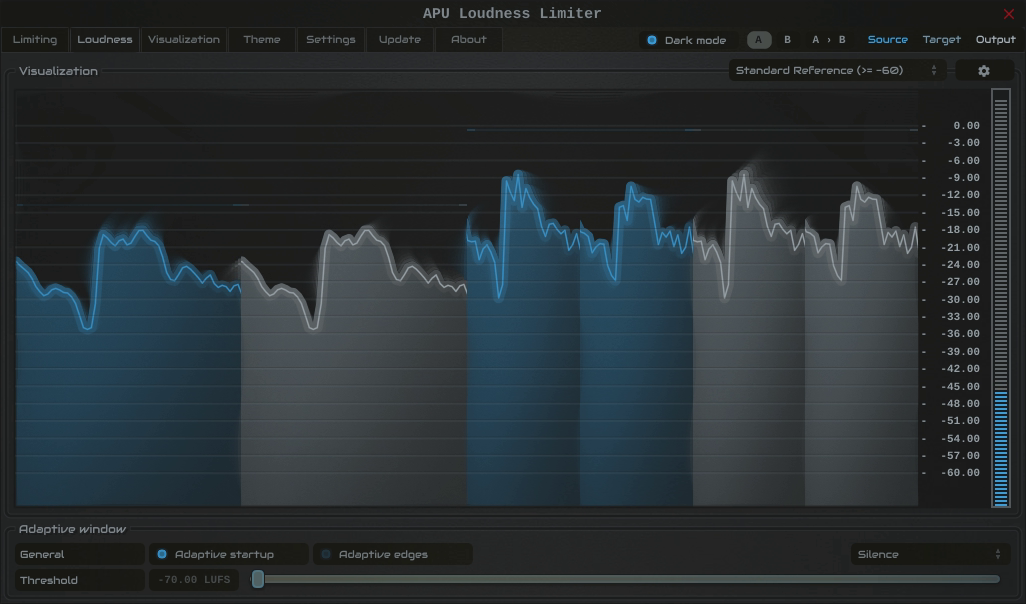
Task: Click the Visualization section heading
Action: click(58, 71)
